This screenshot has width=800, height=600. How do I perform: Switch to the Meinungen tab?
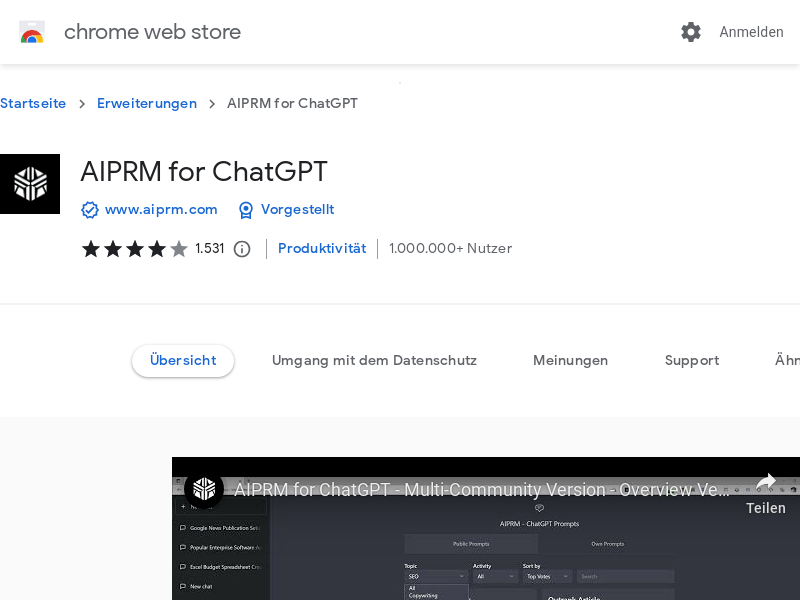[x=570, y=361]
